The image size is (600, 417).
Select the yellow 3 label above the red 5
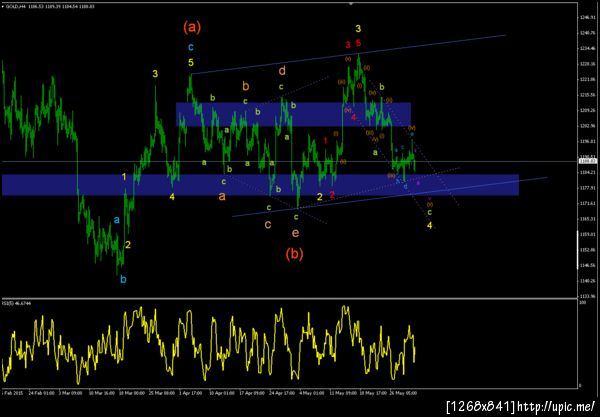tap(358, 29)
